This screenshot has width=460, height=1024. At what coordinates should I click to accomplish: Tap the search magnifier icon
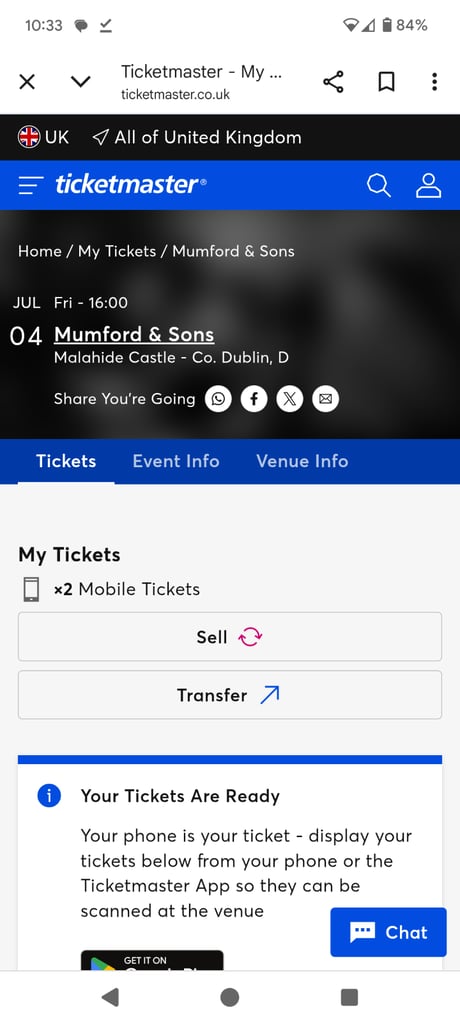click(x=378, y=185)
